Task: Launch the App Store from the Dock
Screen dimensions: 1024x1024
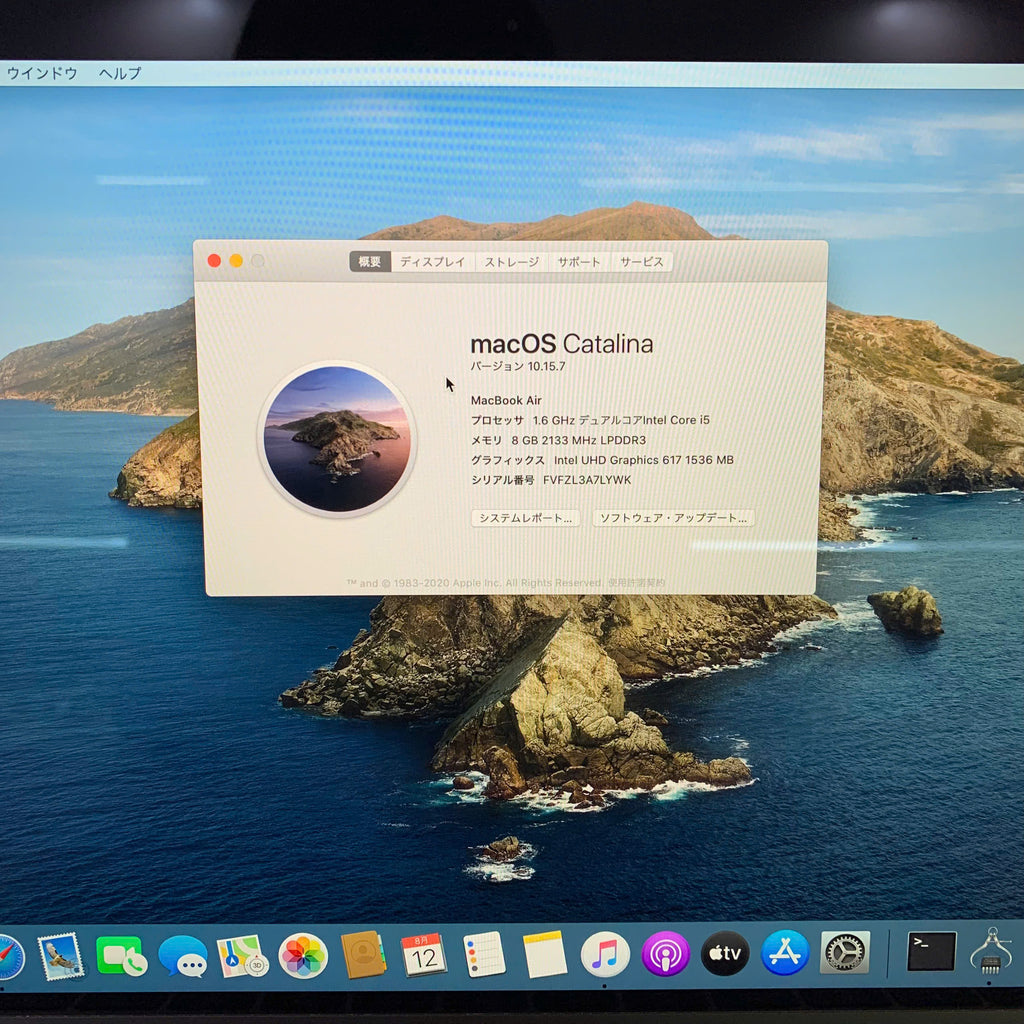Action: coord(784,953)
